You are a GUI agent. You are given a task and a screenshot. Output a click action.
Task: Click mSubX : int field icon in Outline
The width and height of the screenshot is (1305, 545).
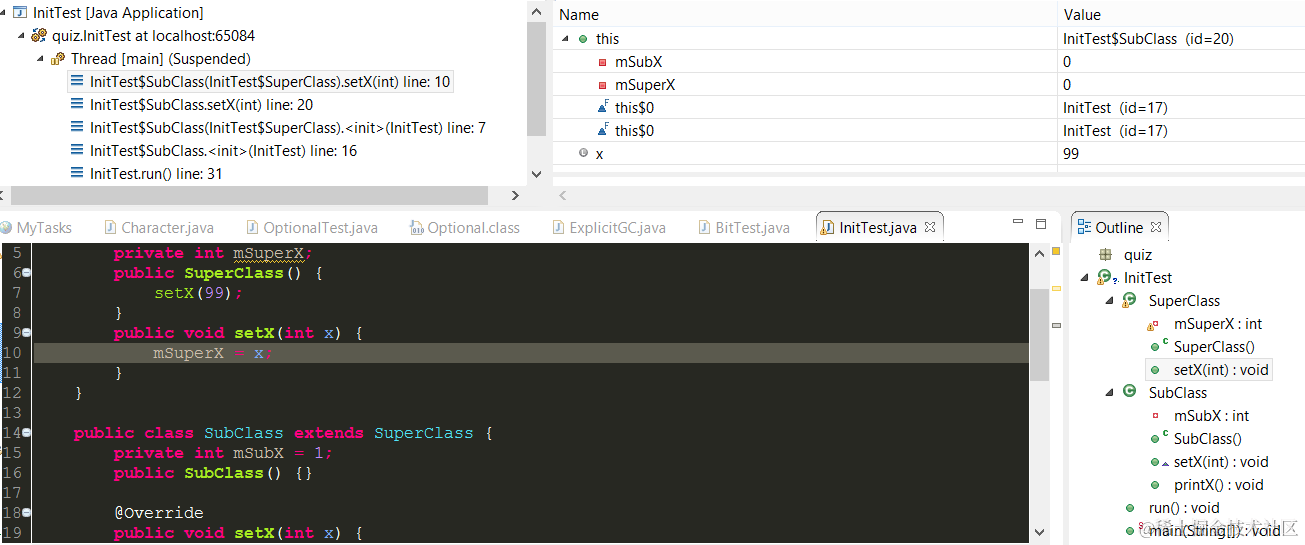point(1155,416)
